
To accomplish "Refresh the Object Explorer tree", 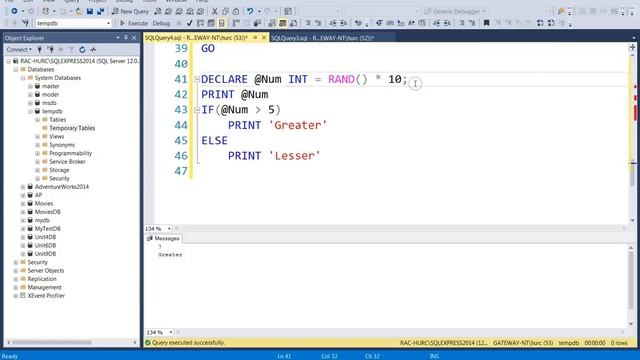I will tap(82, 49).
